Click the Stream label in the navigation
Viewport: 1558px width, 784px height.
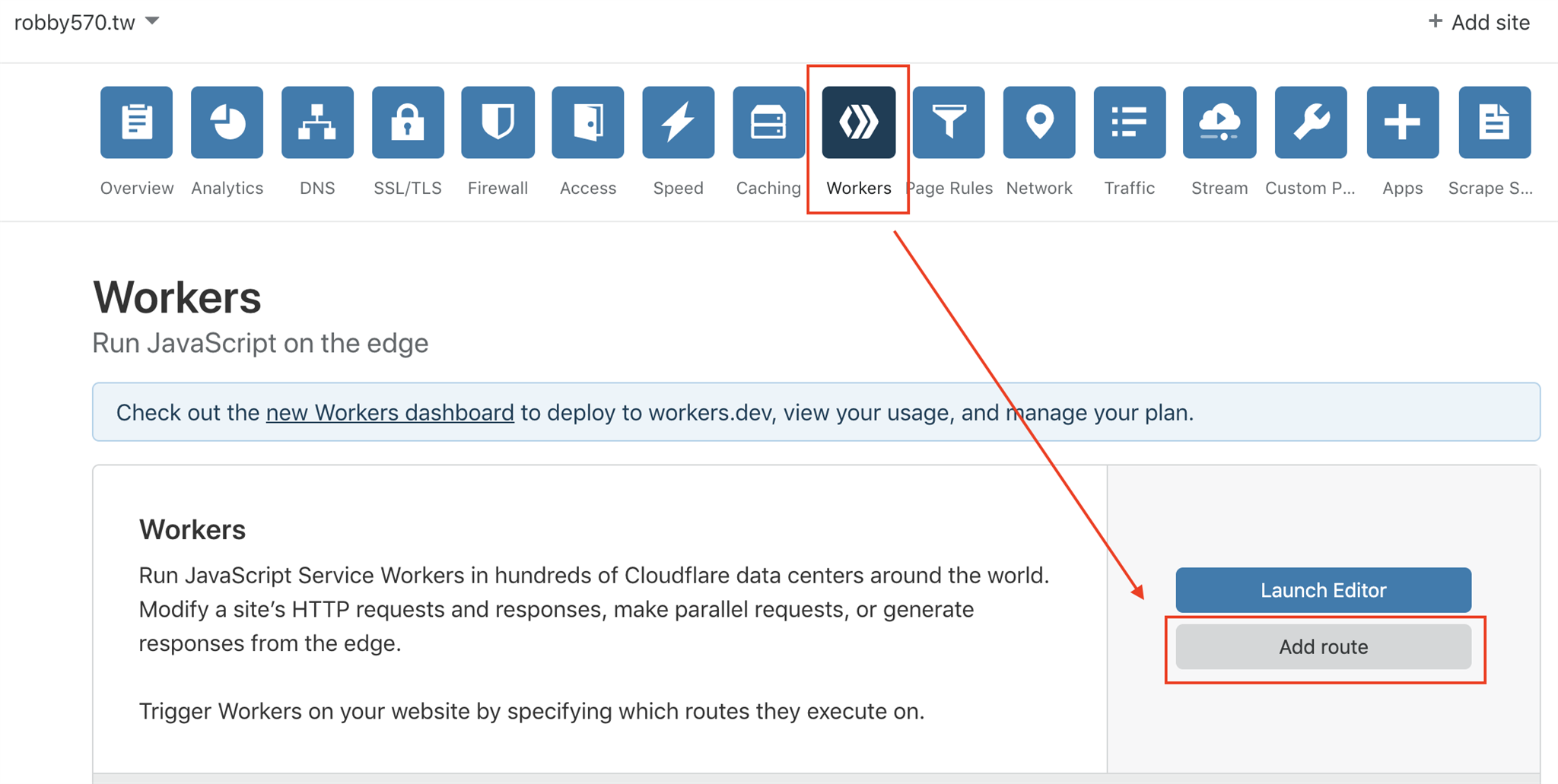1219,188
